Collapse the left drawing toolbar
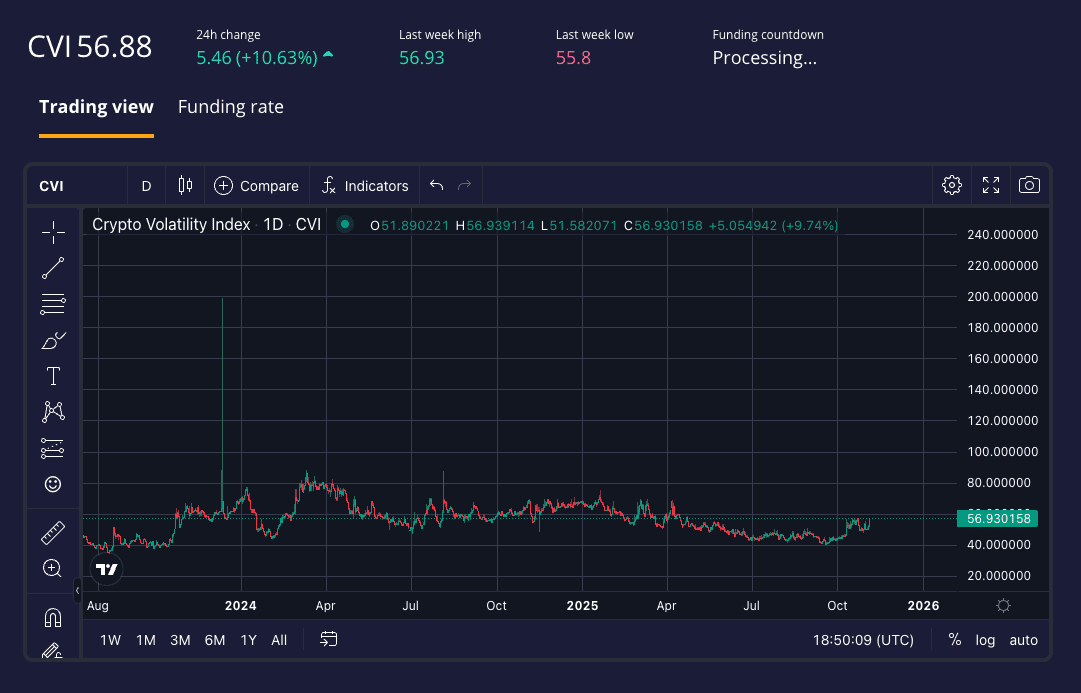The width and height of the screenshot is (1081, 693). tap(78, 591)
